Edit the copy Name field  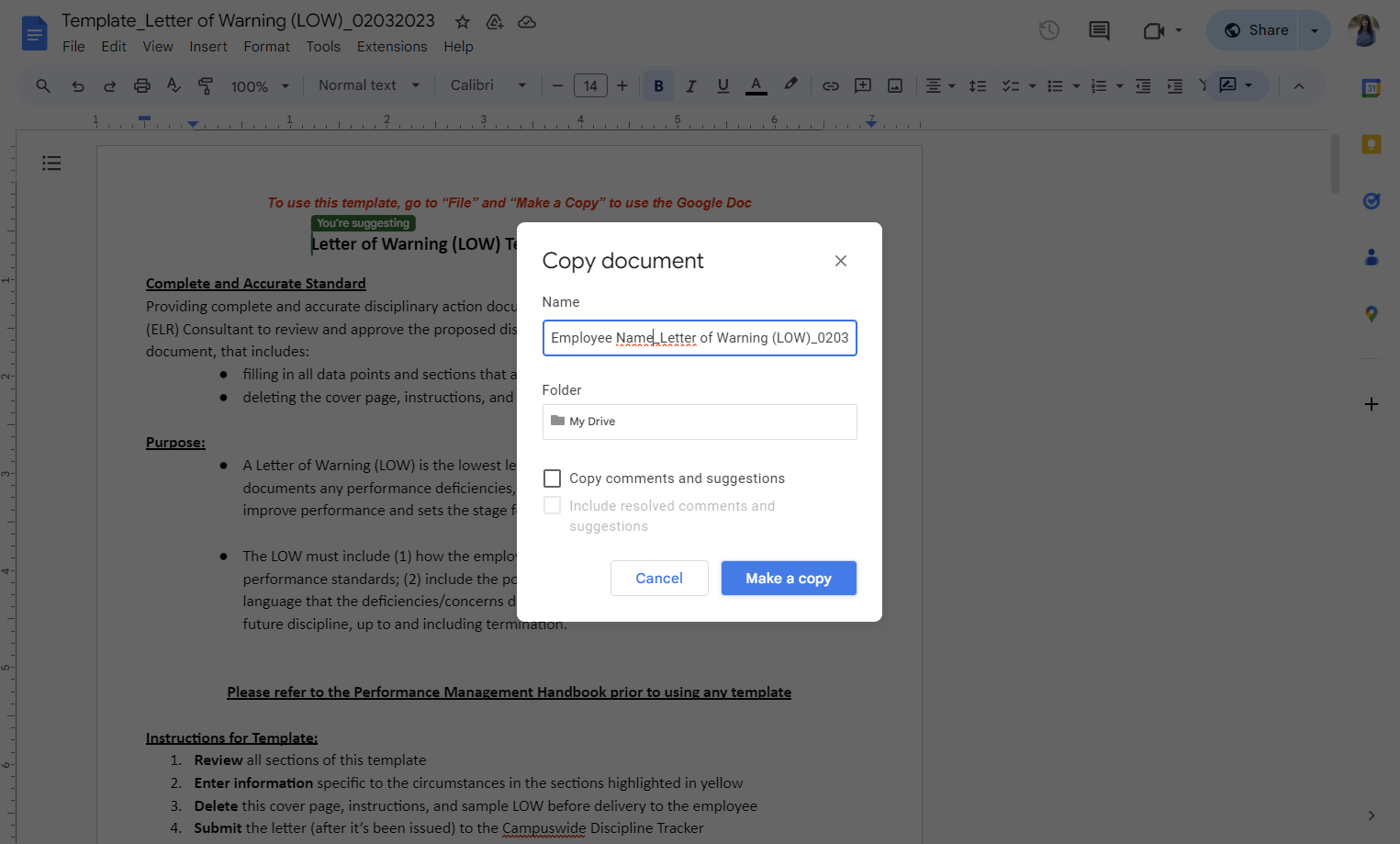[x=700, y=338]
